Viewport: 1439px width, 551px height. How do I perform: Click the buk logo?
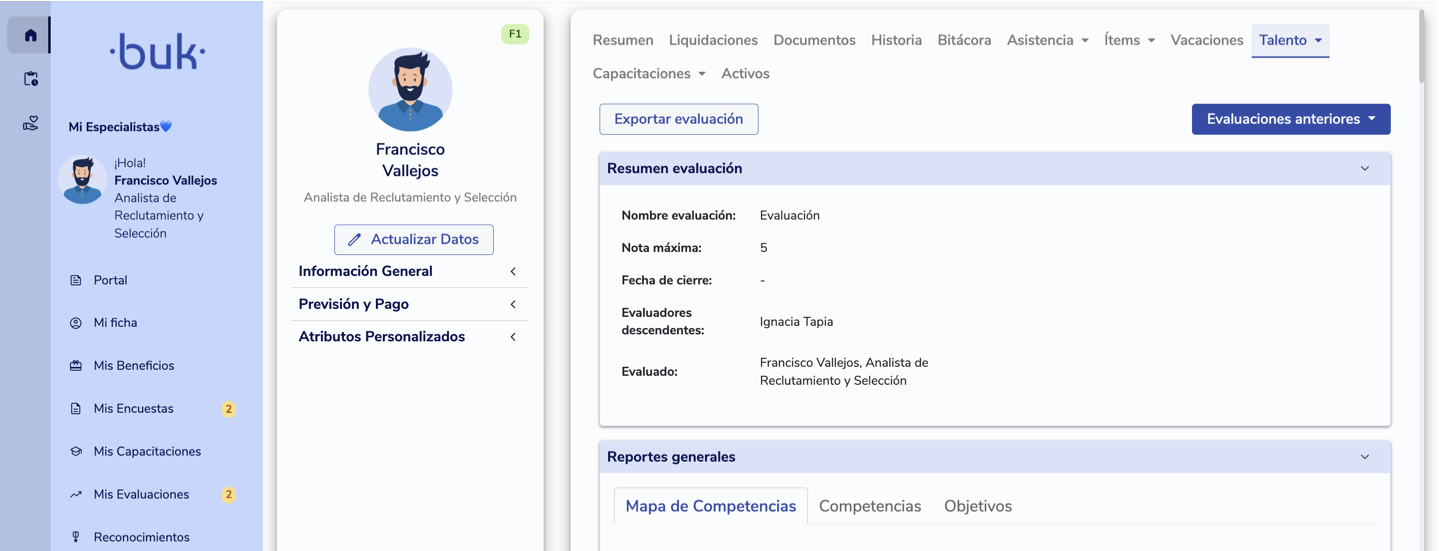pyautogui.click(x=157, y=52)
